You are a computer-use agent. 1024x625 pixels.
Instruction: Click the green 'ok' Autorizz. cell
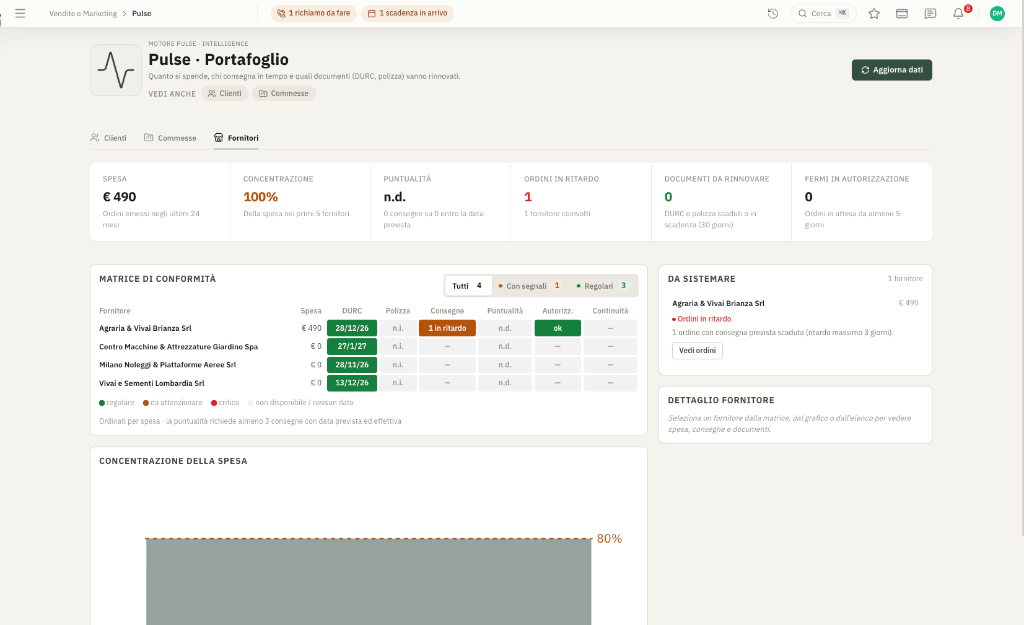558,328
